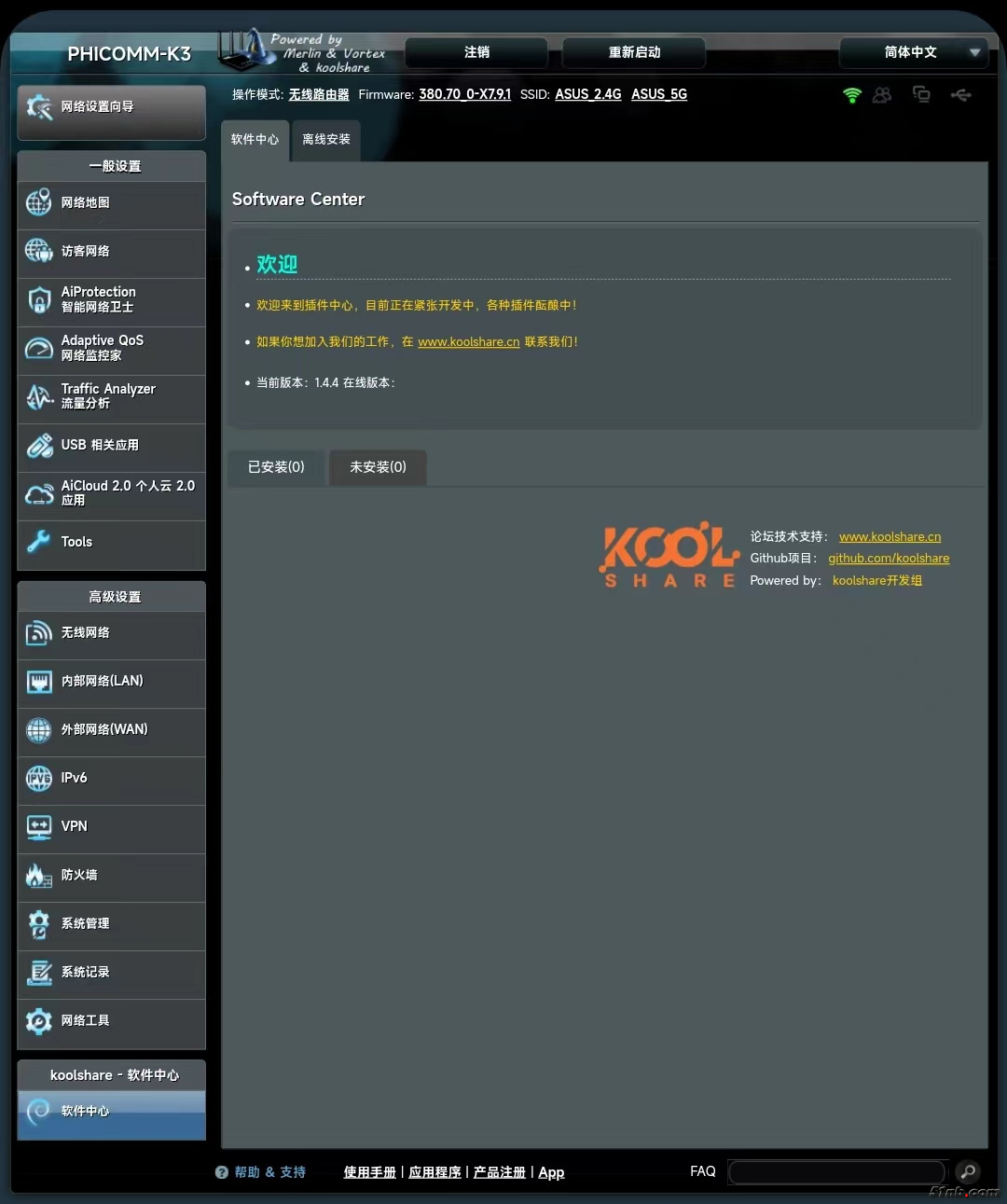This screenshot has height=1204, width=1007.
Task: Click the FAQ search magnifier icon
Action: [968, 1171]
